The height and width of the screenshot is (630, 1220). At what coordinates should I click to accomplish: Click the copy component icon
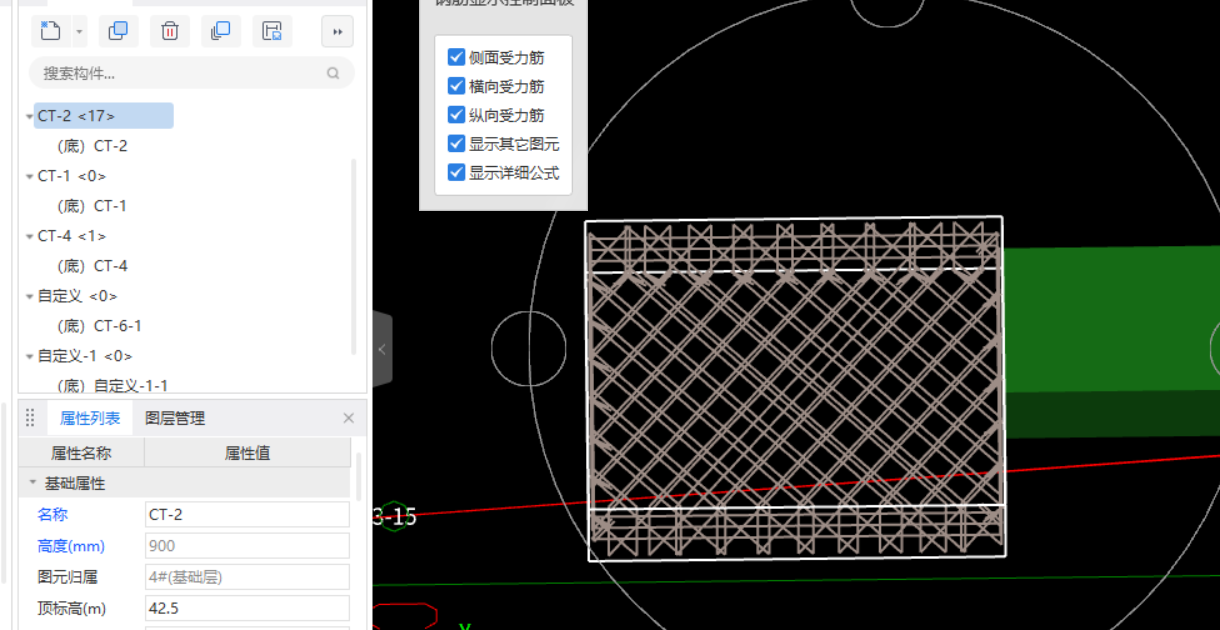(118, 31)
